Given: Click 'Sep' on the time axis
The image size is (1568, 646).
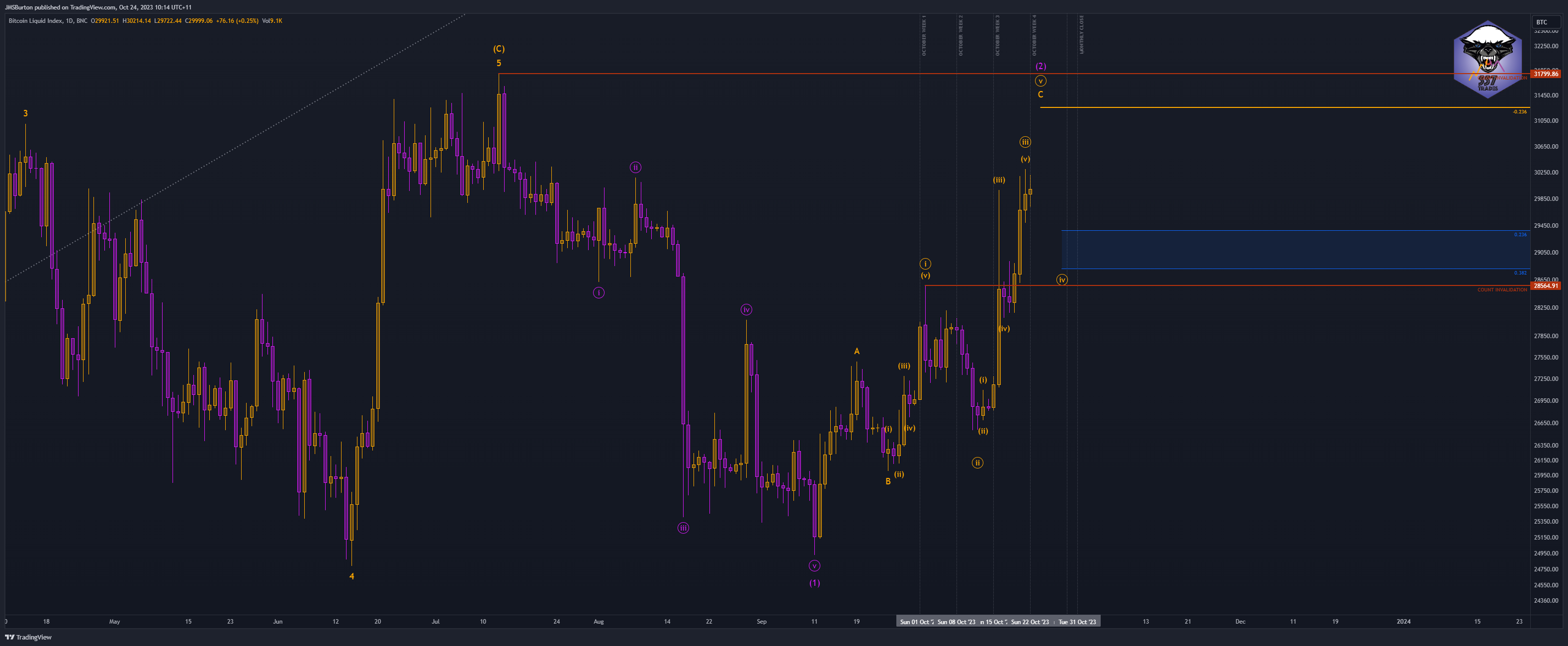Looking at the screenshot, I should coord(762,622).
